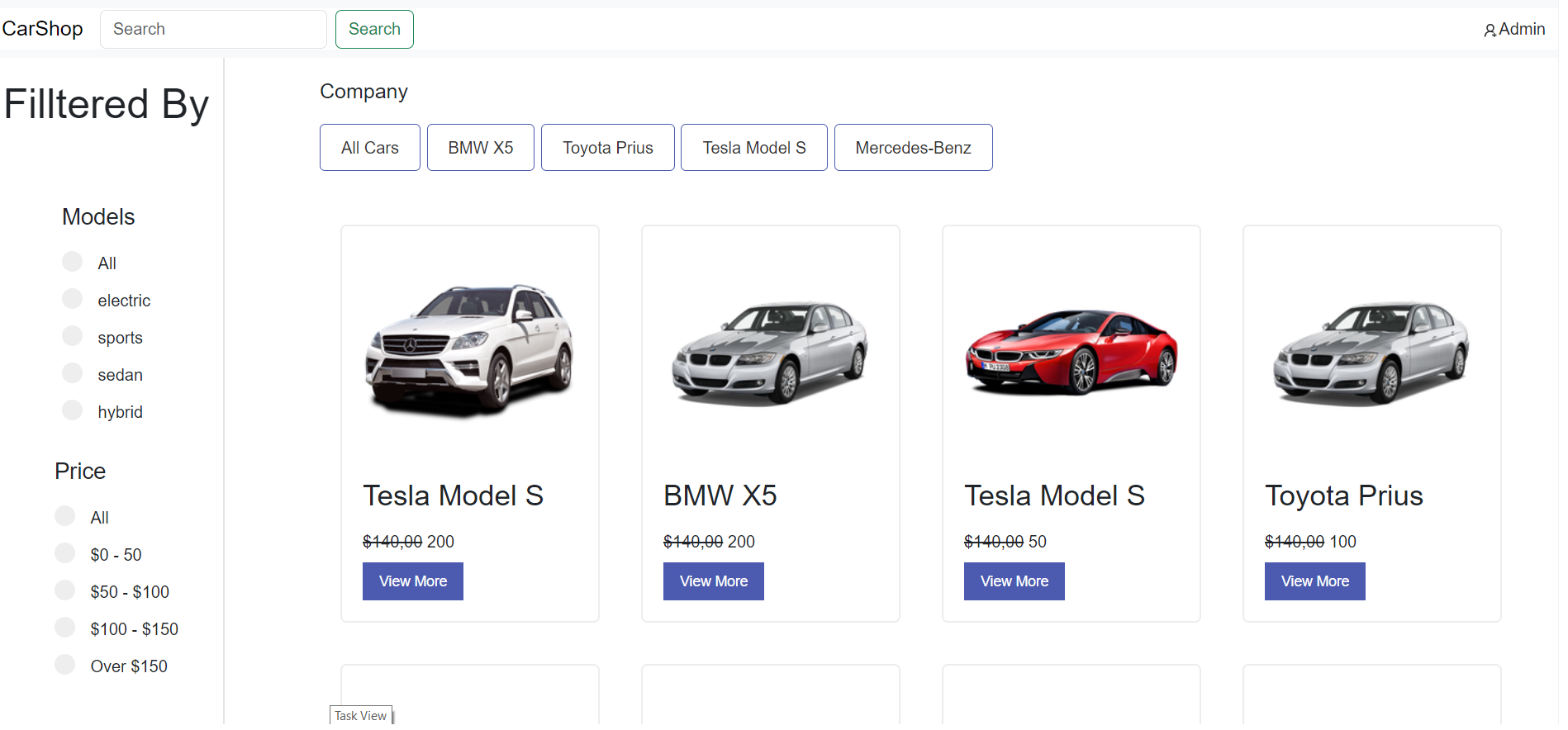Image resolution: width=1568 pixels, height=730 pixels.
Task: Click the Filltered By heading
Action: coord(107,105)
